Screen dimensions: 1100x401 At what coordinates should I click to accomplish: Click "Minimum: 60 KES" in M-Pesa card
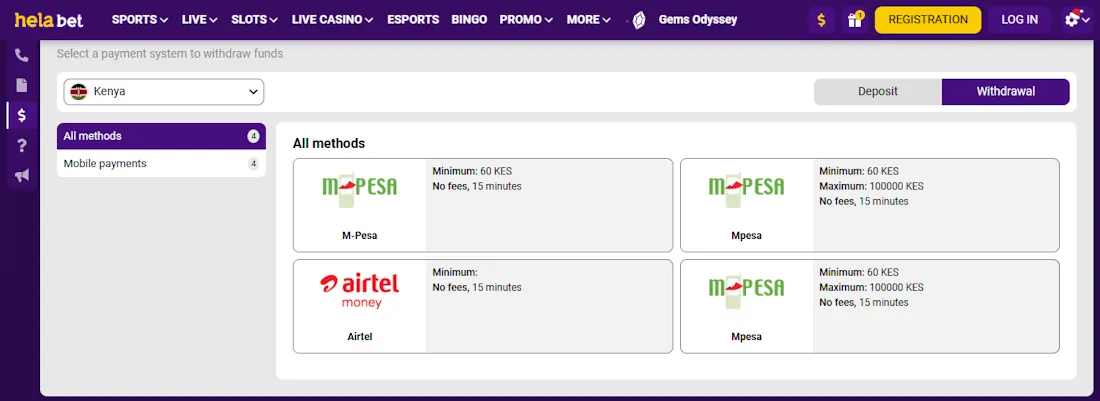pos(472,171)
